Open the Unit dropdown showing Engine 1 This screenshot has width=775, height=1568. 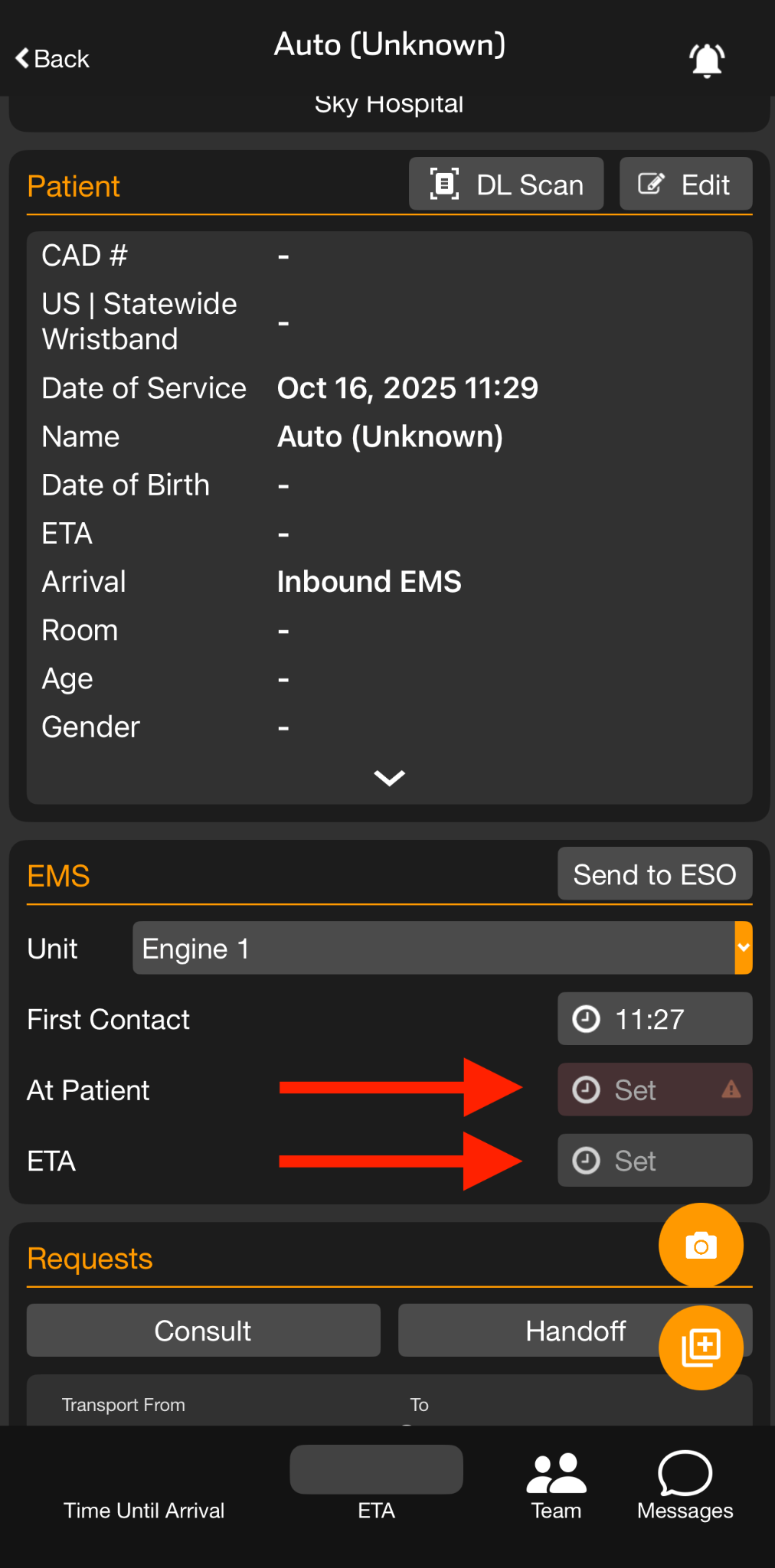(433, 949)
